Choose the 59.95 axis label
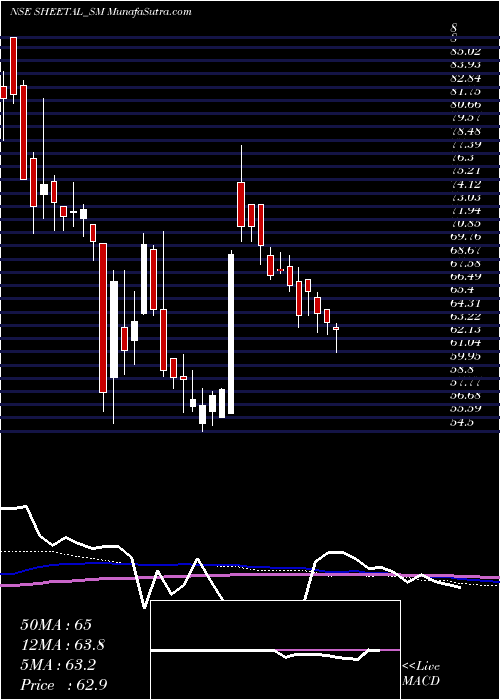Image resolution: width=500 pixels, height=700 pixels. [465, 356]
